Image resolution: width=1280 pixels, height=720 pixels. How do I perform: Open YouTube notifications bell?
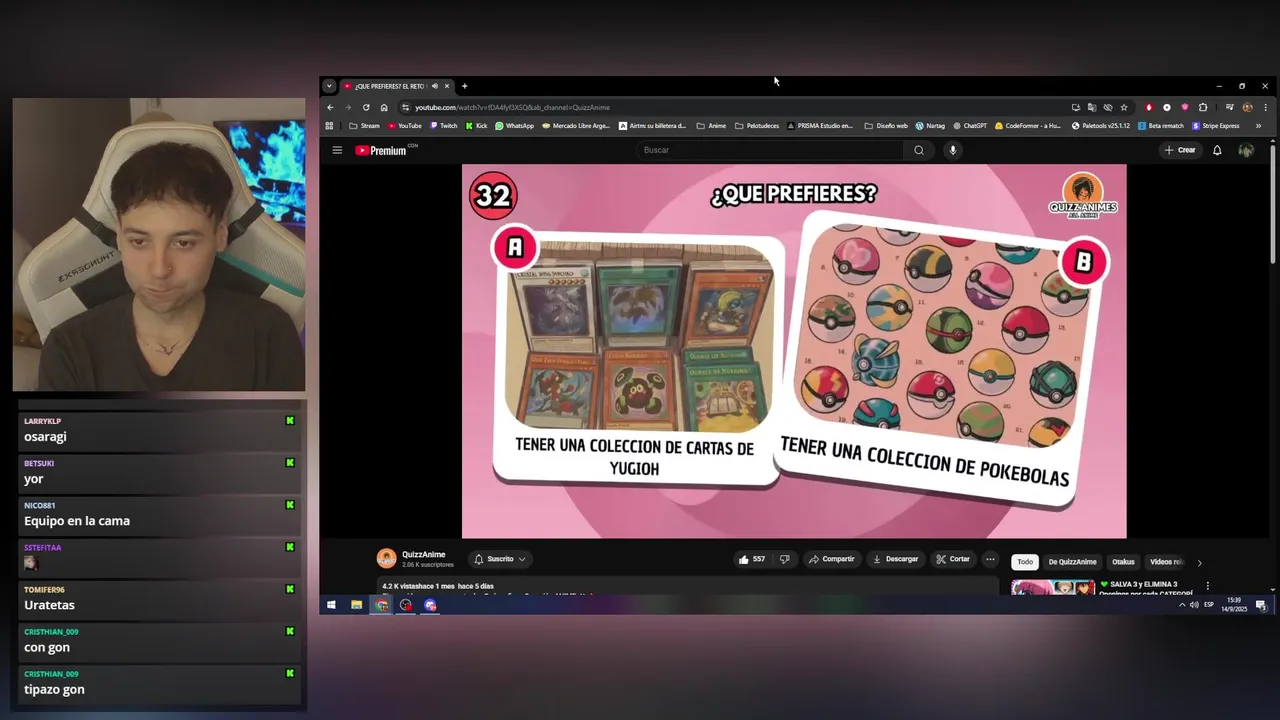point(1217,150)
